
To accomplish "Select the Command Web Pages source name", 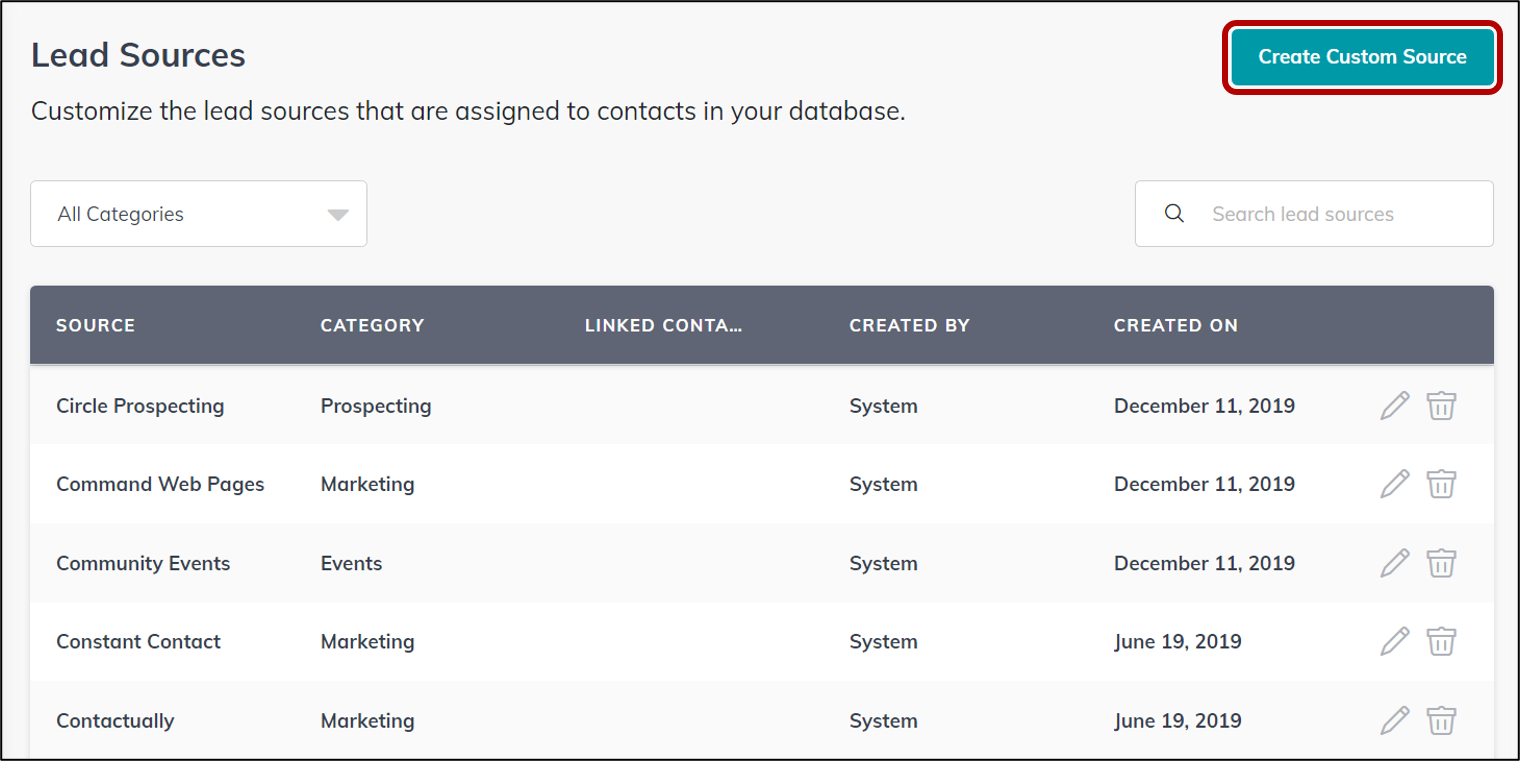I will [160, 484].
